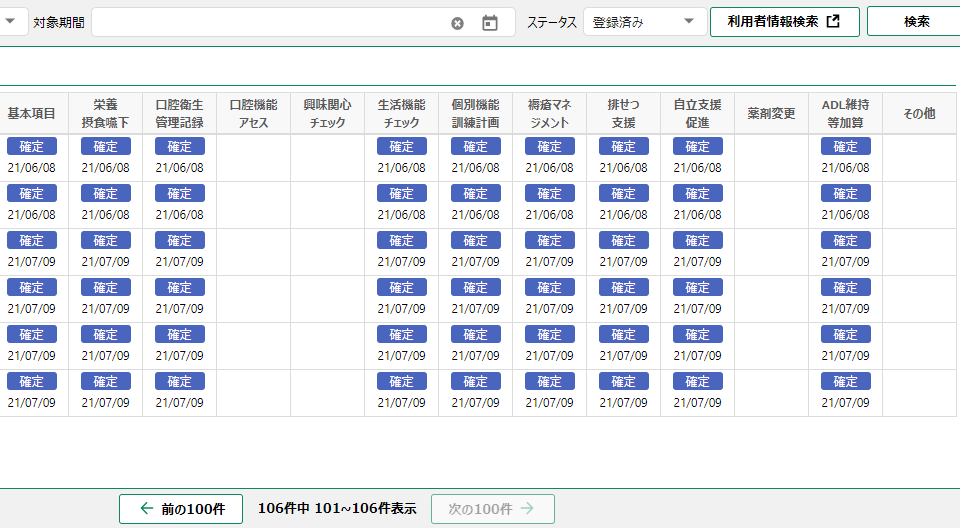Viewport: 960px width, 528px height.
Task: Click the 利用者情報検索 button
Action: [784, 22]
